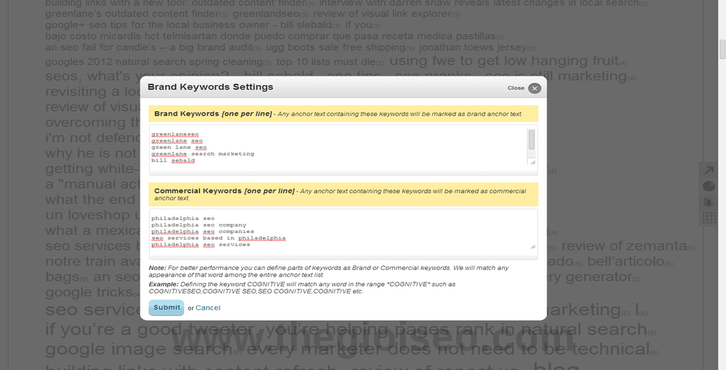726x370 pixels.
Task: Click the 'review of zemanta' anchor text
Action: click(x=624, y=246)
